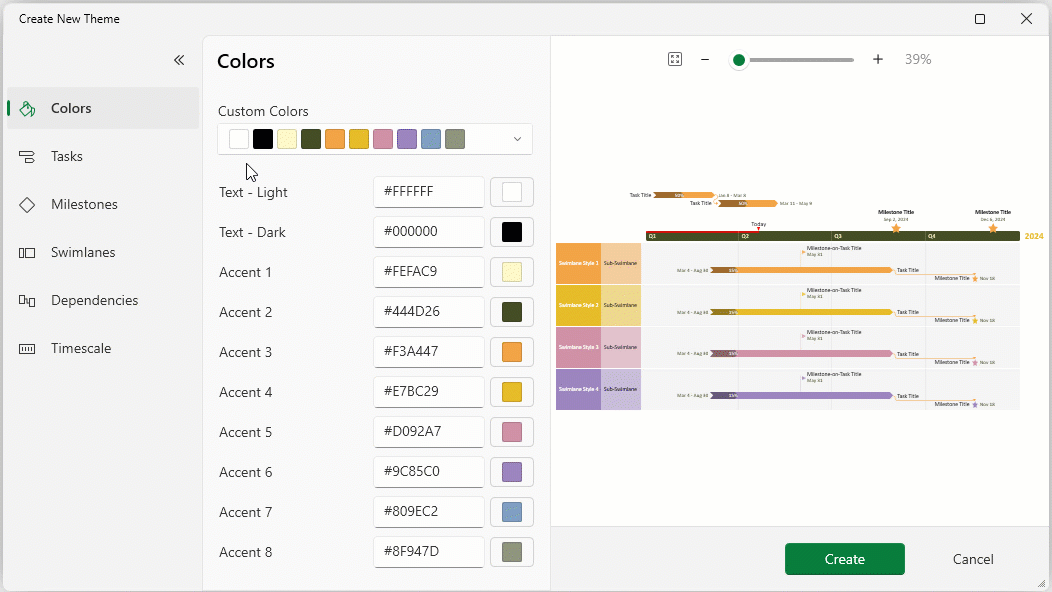Click the Accent 6 purple swatch
Viewport: 1052px width, 592px height.
coord(511,471)
